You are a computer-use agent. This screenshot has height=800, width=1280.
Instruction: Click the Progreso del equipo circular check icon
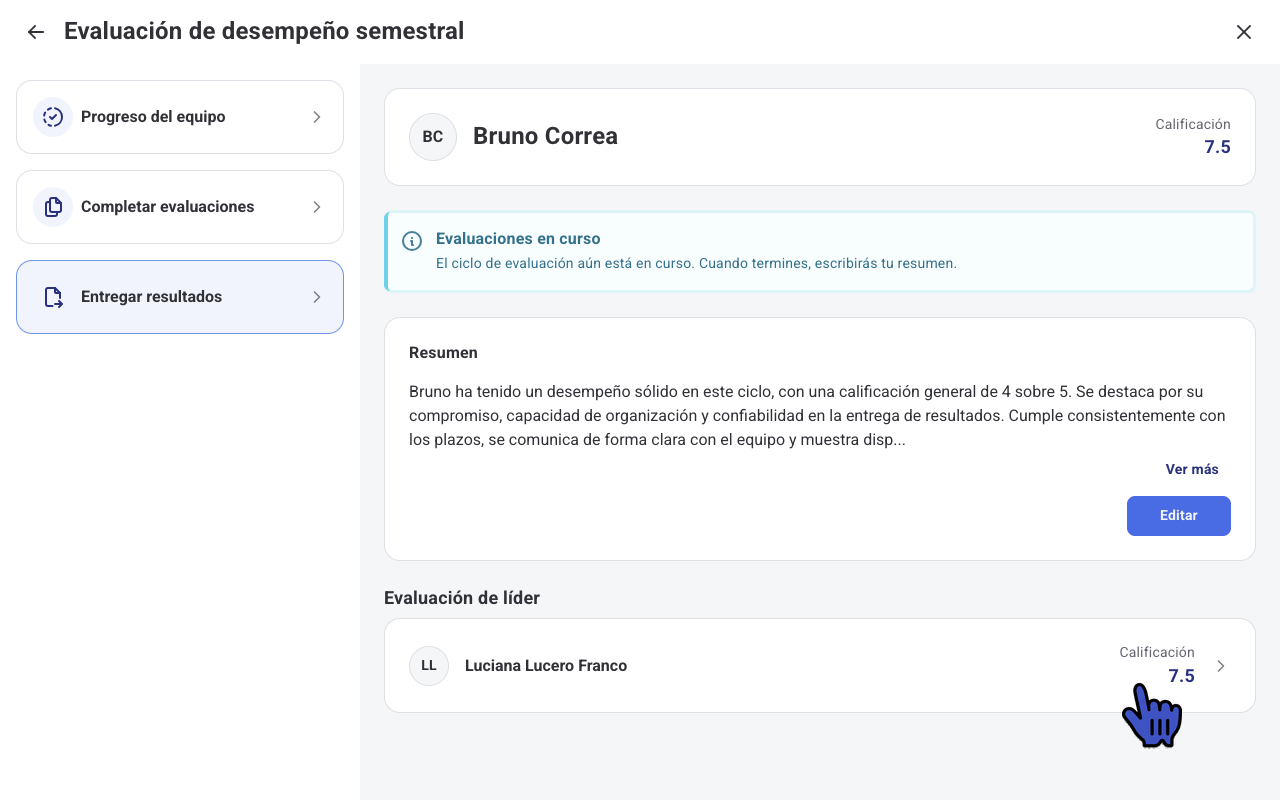(x=53, y=117)
